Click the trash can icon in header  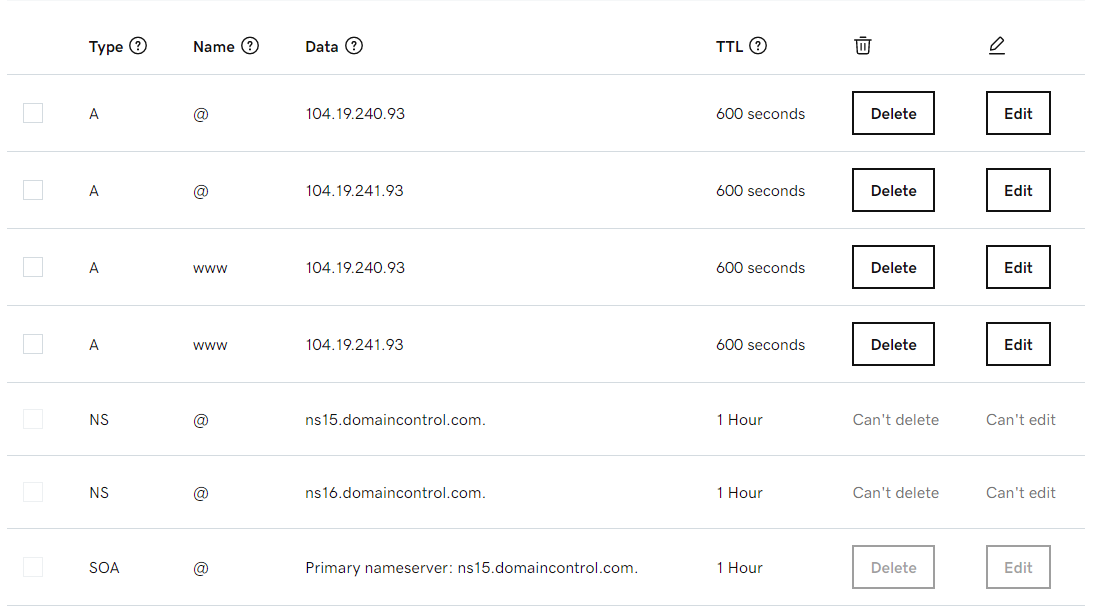(862, 46)
